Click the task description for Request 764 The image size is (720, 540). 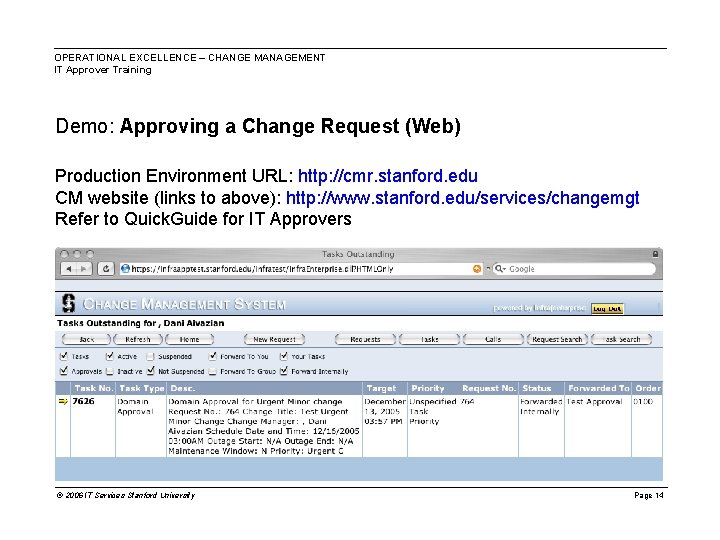(264, 427)
